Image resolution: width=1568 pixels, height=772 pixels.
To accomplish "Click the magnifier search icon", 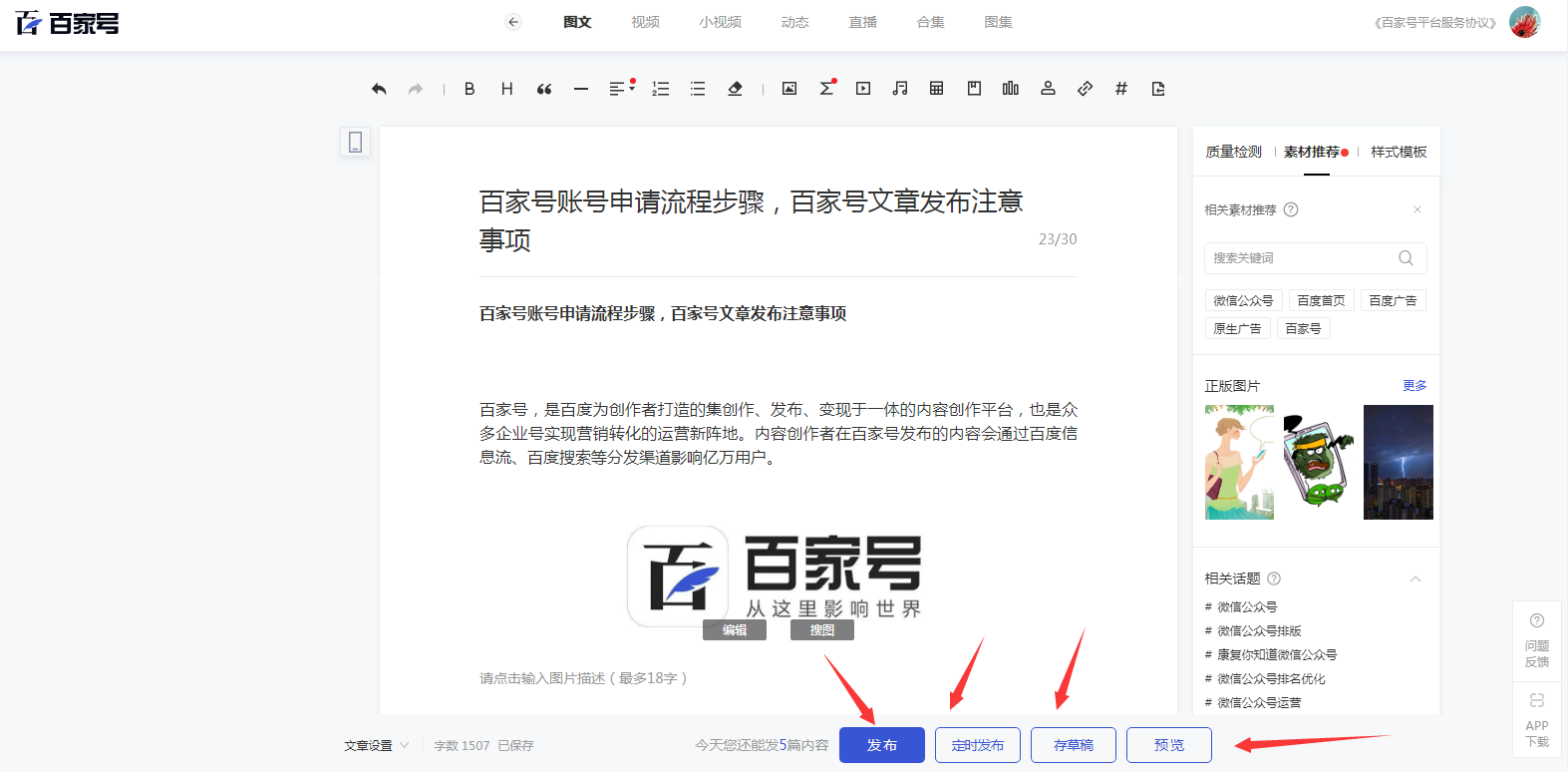I will pyautogui.click(x=1406, y=258).
